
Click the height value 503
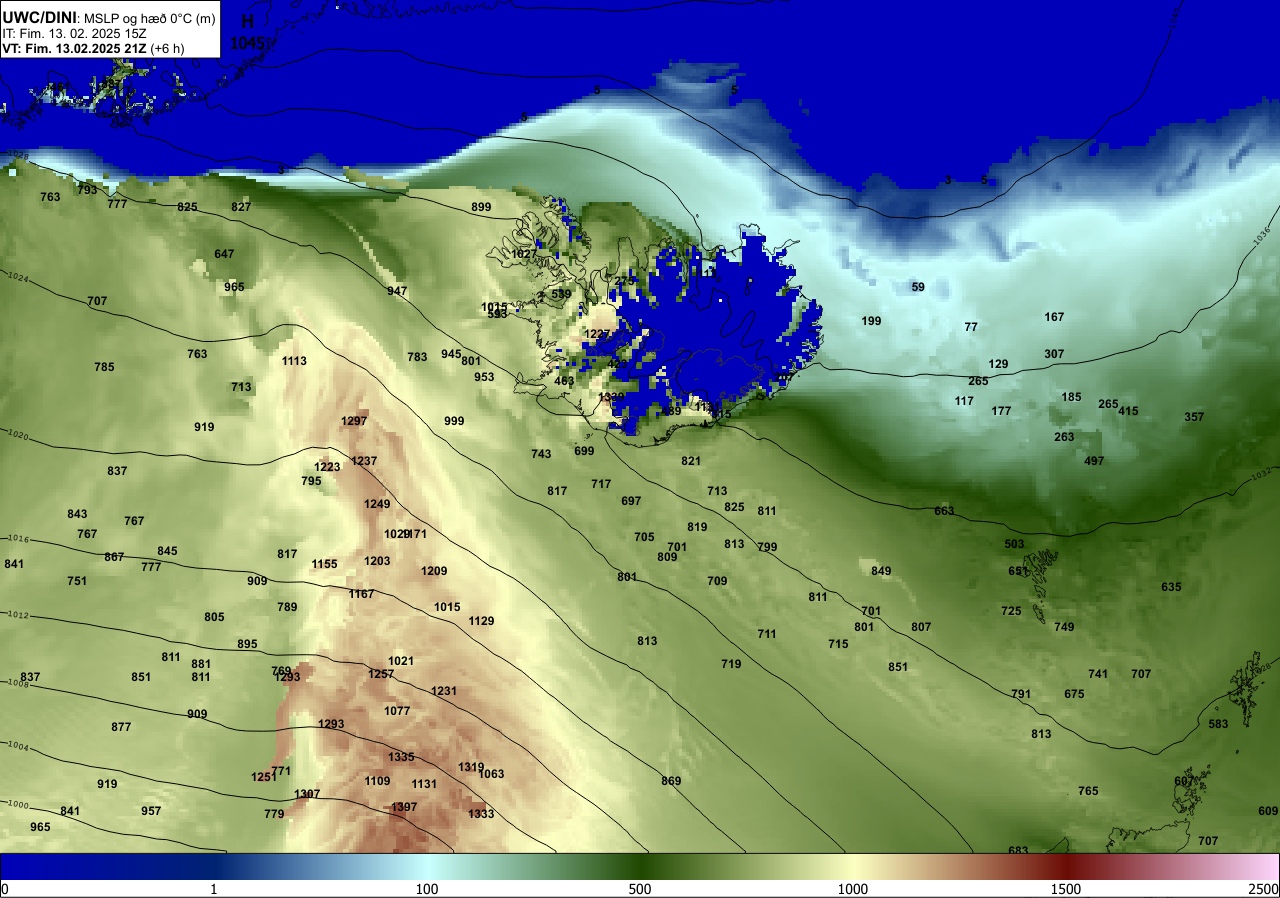click(1014, 544)
